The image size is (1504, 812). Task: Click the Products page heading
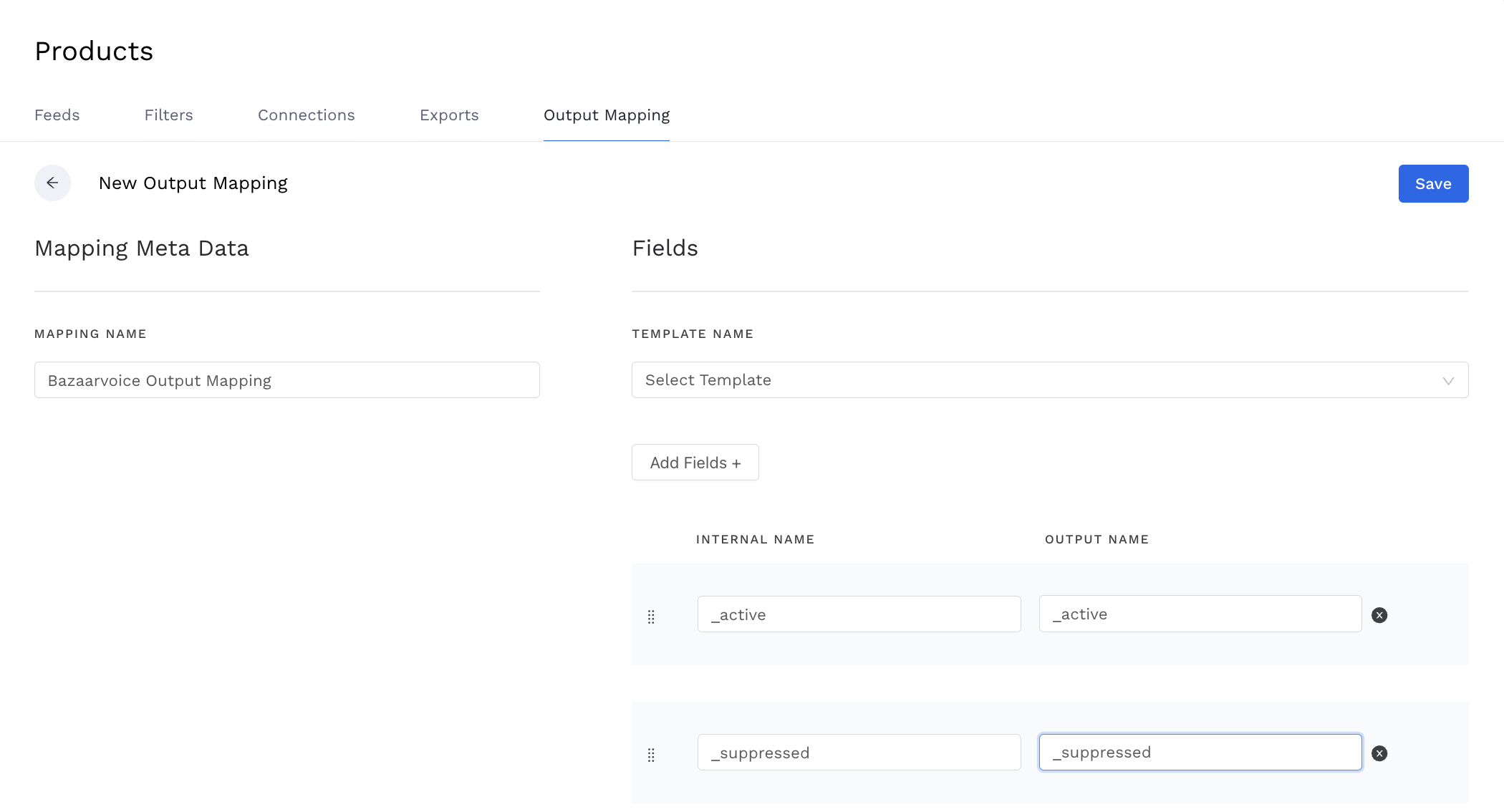pos(94,52)
